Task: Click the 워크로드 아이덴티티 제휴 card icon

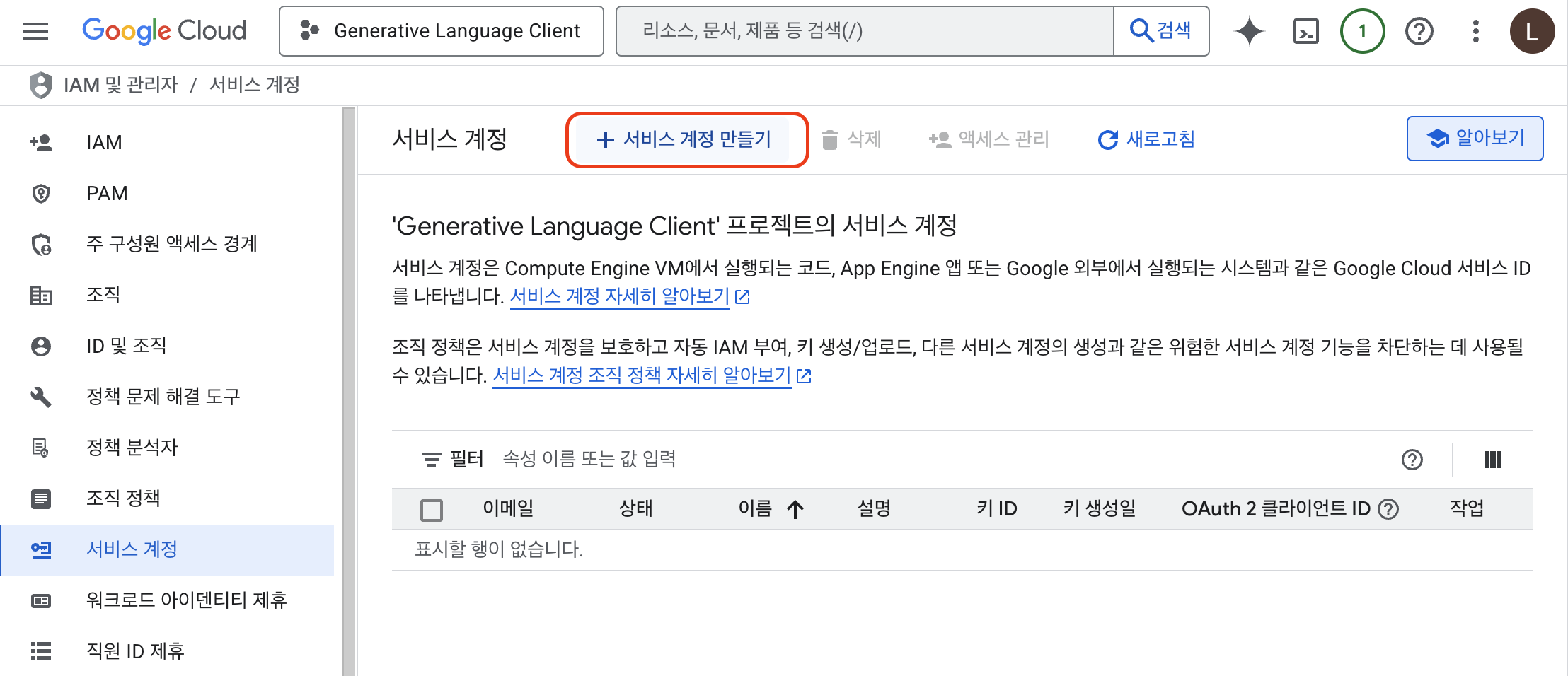Action: [41, 600]
